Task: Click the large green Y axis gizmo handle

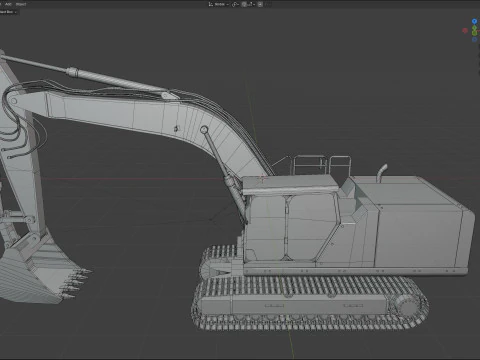Action: (474, 33)
